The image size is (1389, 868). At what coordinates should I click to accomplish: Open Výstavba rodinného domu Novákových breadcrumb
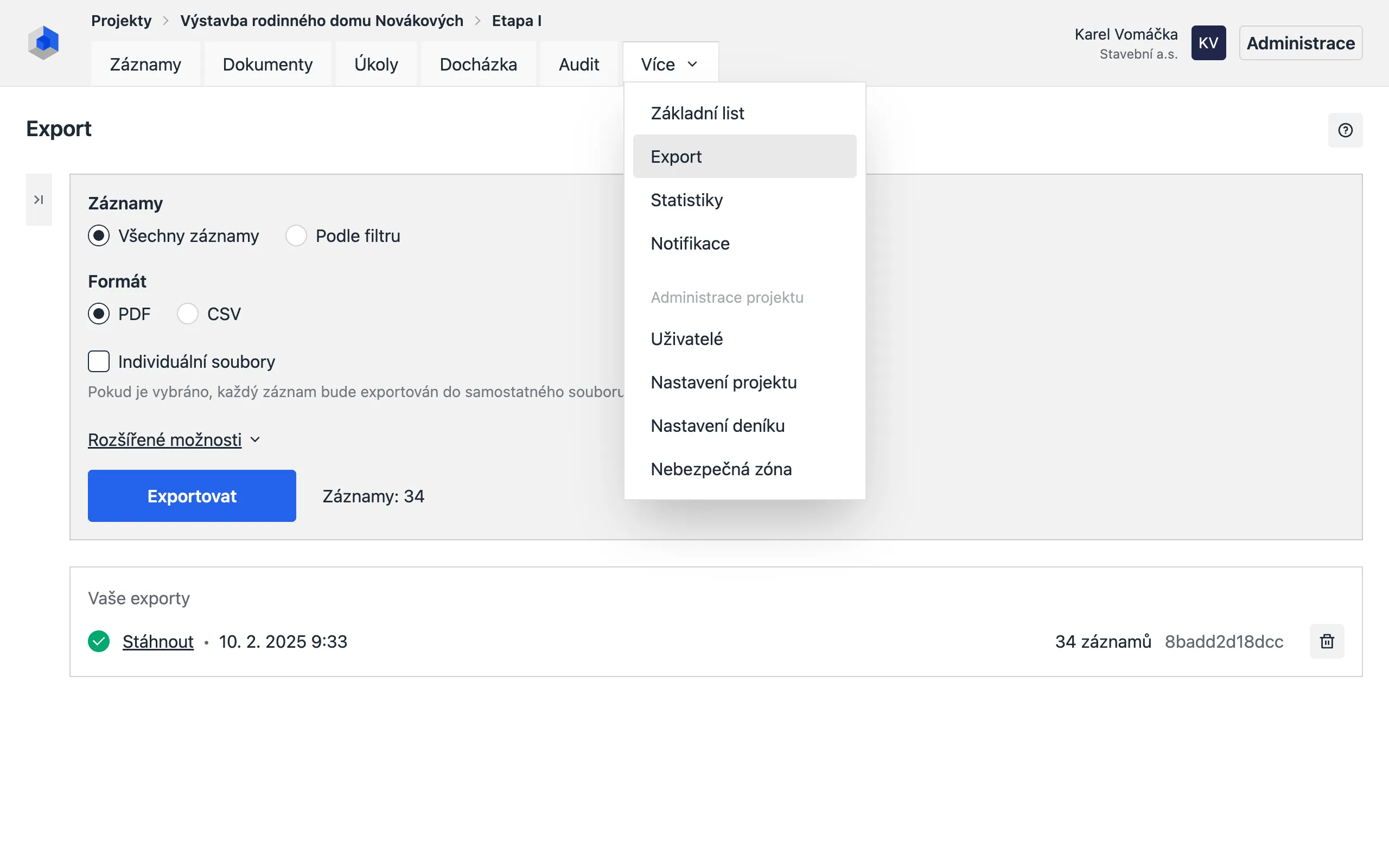[321, 21]
